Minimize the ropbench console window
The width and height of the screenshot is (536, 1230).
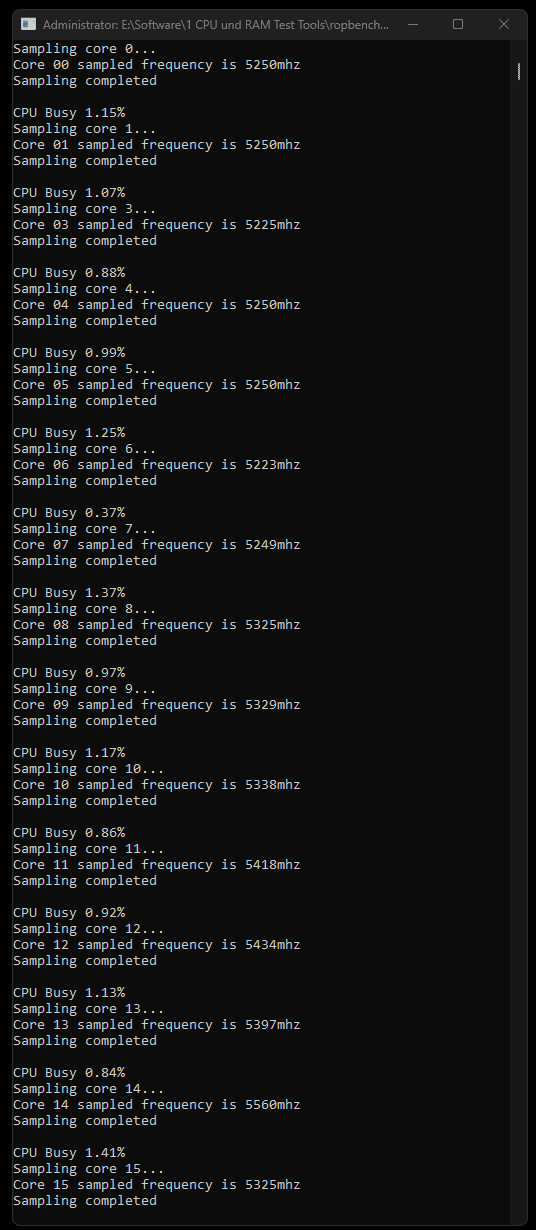[412, 24]
